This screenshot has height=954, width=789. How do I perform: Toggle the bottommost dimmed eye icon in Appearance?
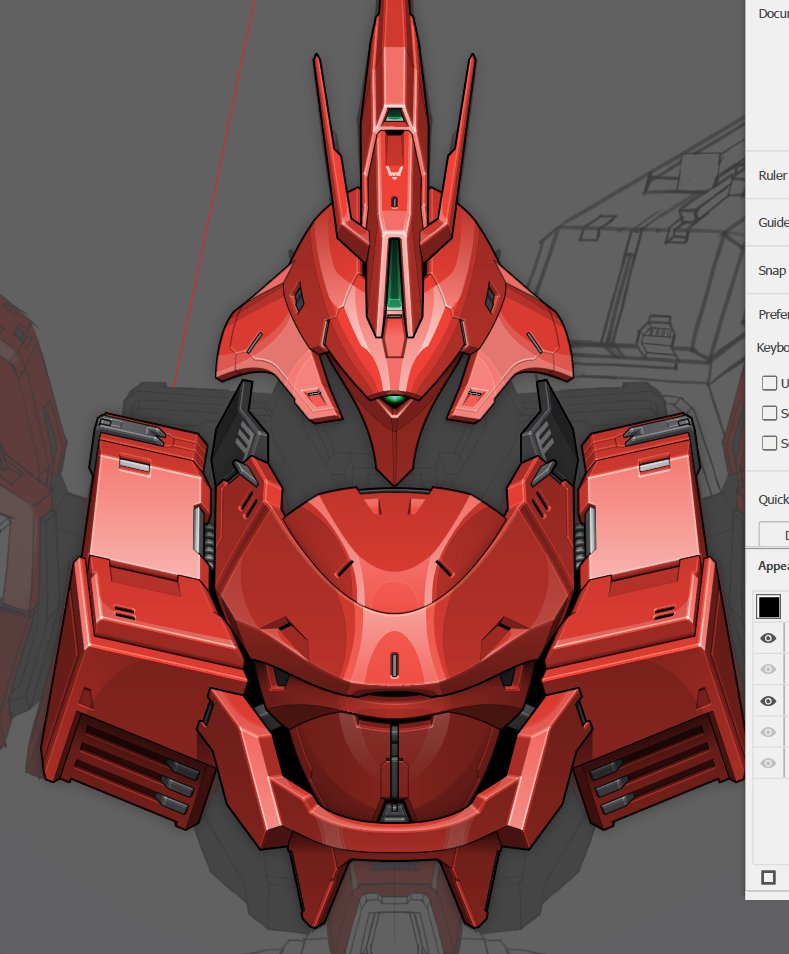pos(768,763)
